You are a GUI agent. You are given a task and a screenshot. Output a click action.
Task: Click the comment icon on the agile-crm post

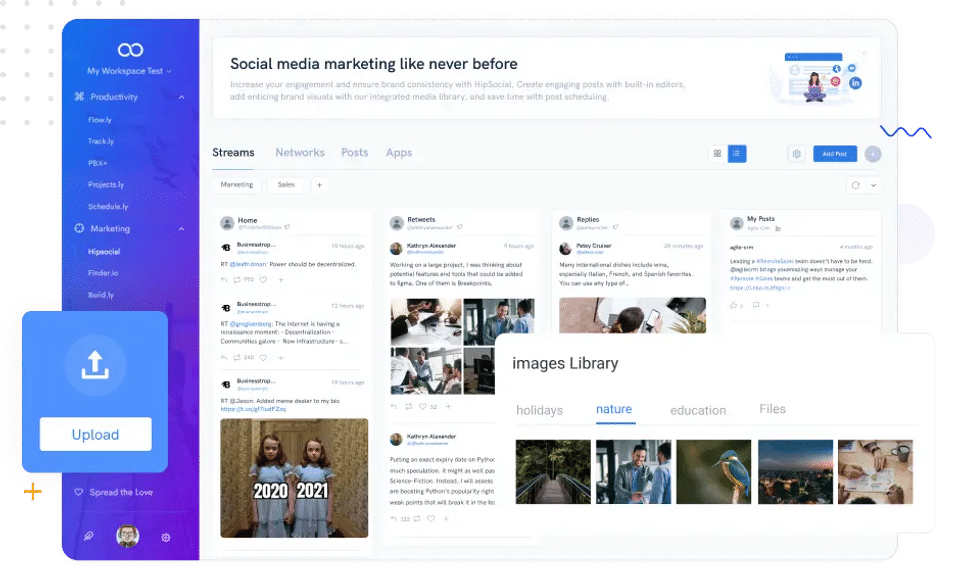pos(757,305)
